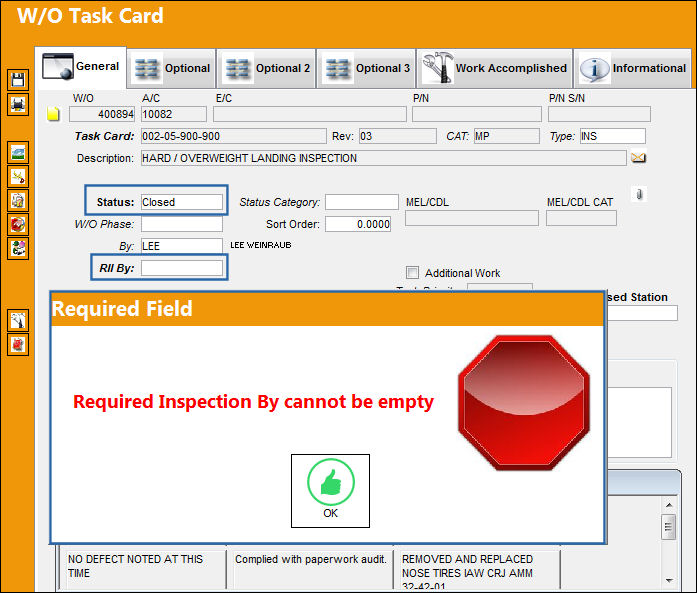Click the paperclip attachment icon
Viewport: 697px width, 593px height.
coord(639,194)
